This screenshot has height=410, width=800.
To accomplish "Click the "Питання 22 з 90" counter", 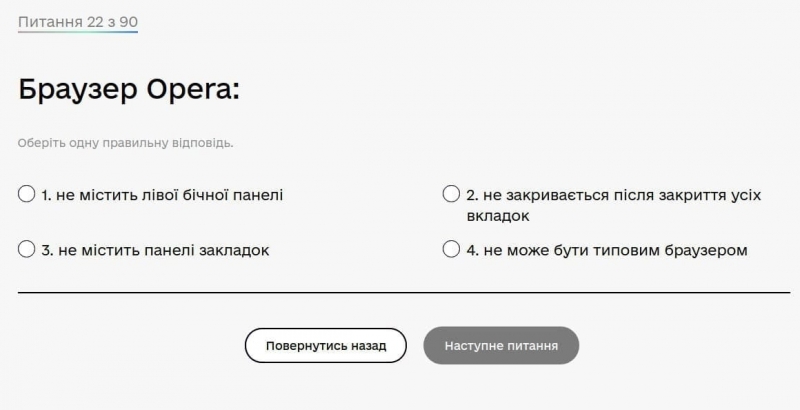I will pyautogui.click(x=77, y=21).
